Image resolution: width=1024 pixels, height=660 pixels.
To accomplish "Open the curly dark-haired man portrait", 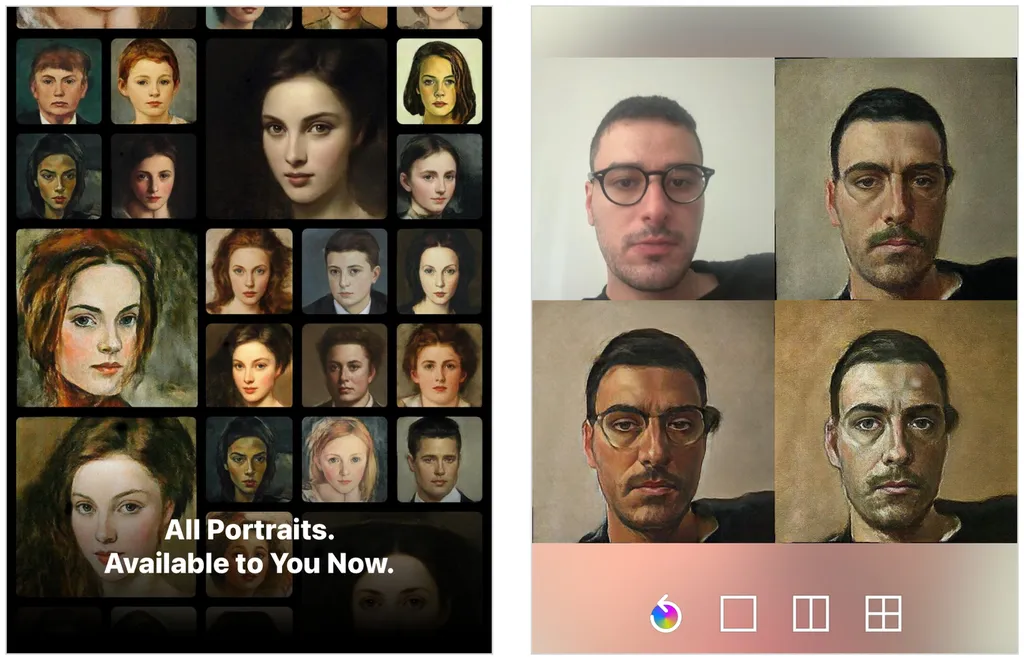I will point(344,366).
